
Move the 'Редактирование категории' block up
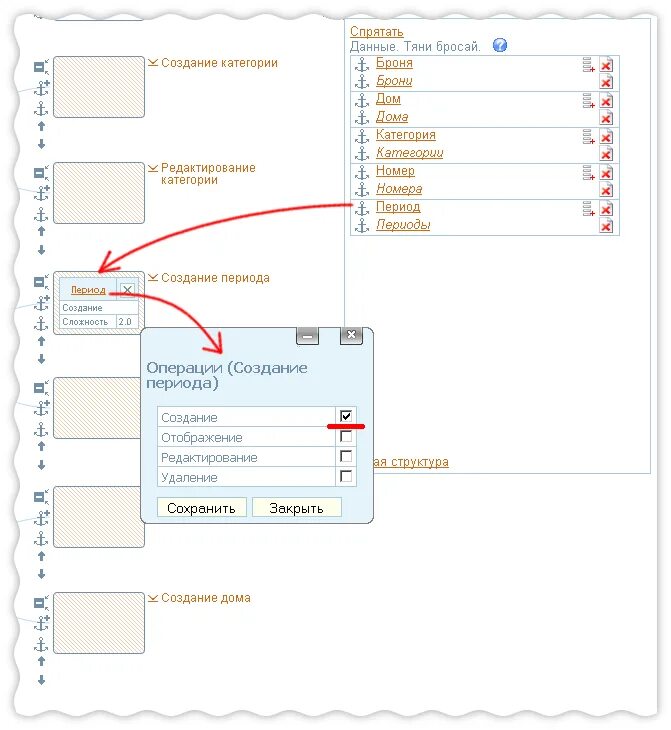[x=41, y=231]
